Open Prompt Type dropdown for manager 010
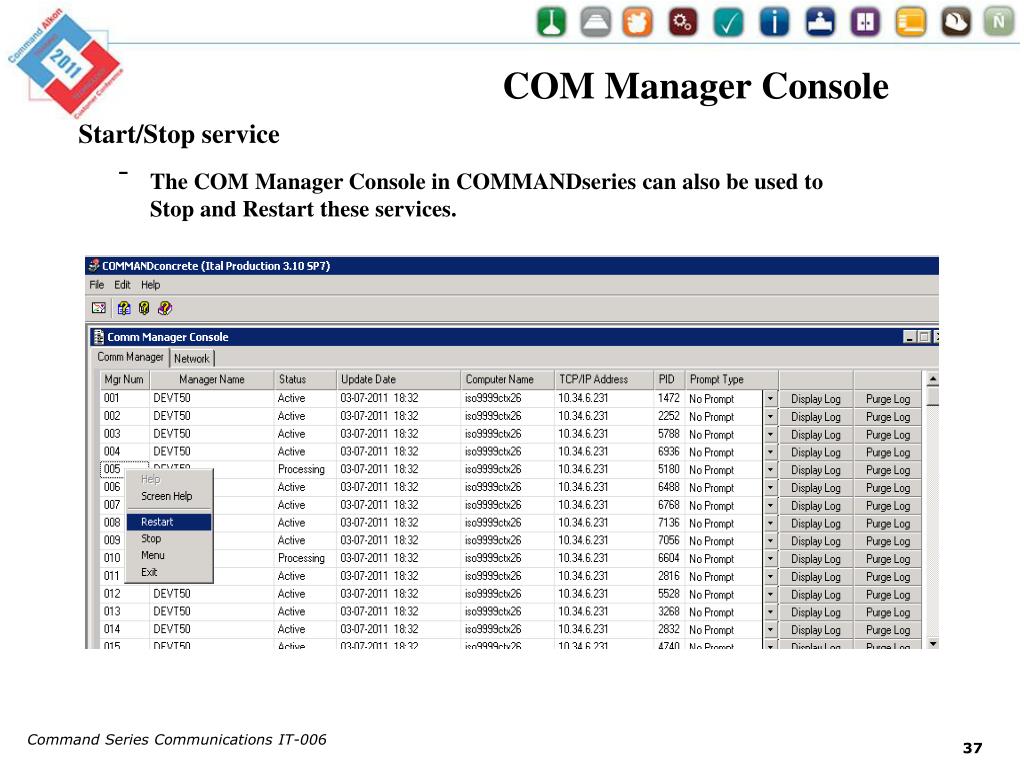Image resolution: width=1024 pixels, height=768 pixels. click(770, 558)
